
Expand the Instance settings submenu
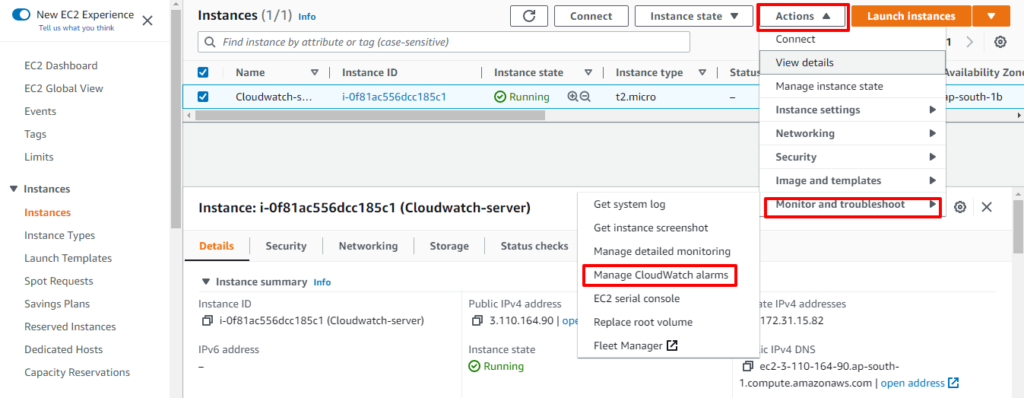[x=852, y=110]
